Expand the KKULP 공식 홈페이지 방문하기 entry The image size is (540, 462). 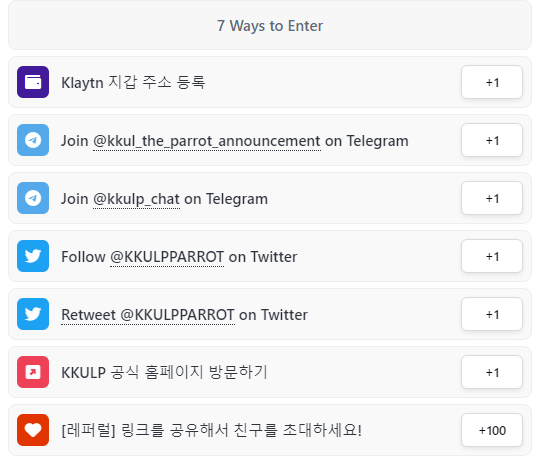[x=270, y=372]
